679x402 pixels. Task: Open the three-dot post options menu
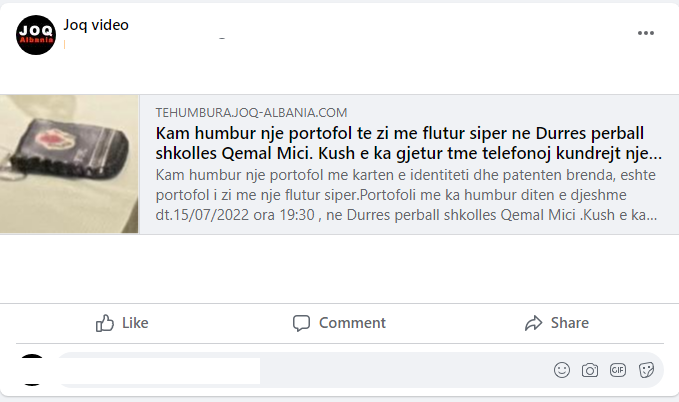[x=646, y=33]
